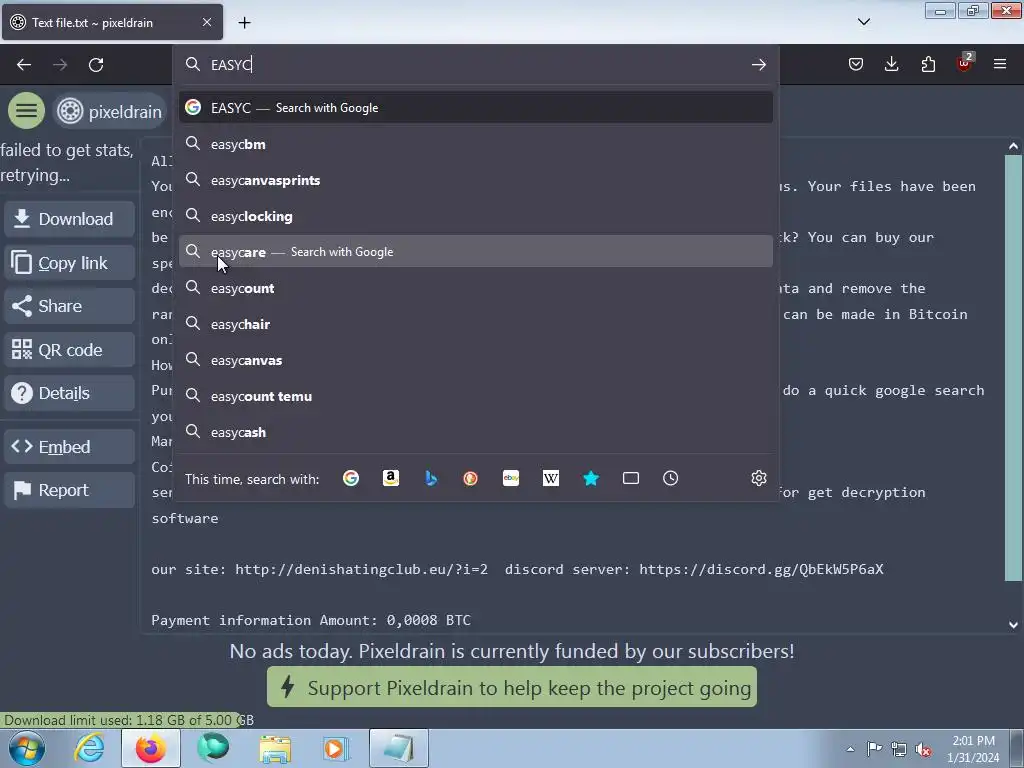Go back using the back arrow
The height and width of the screenshot is (768, 1024).
[24, 65]
